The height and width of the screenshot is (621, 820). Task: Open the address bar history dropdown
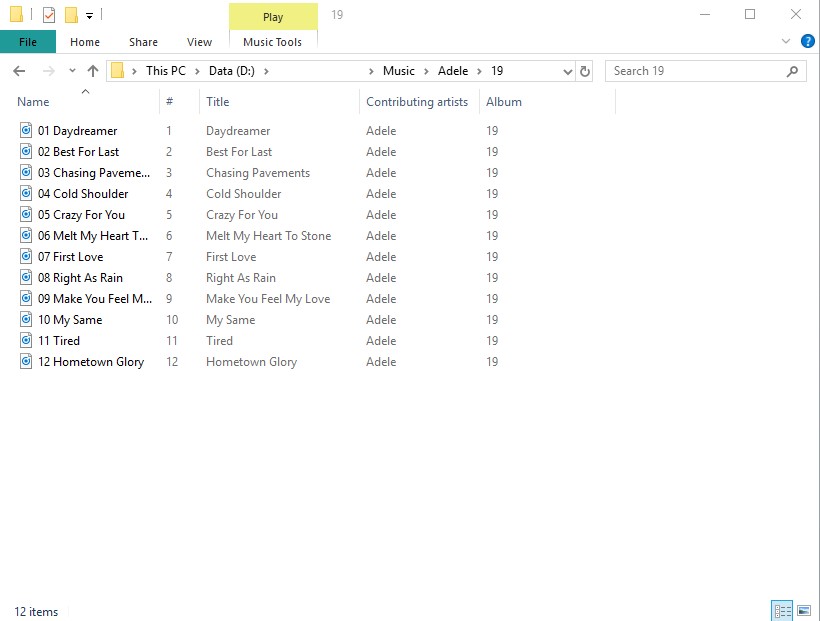pyautogui.click(x=567, y=71)
